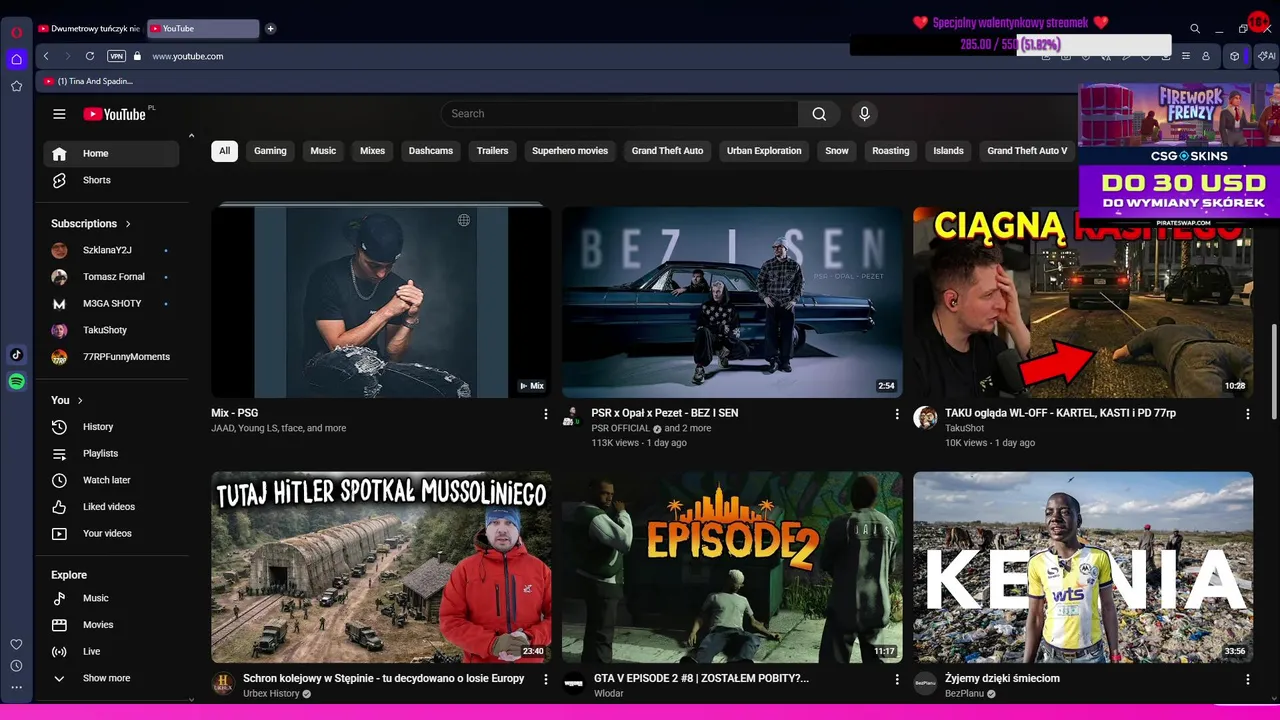The height and width of the screenshot is (720, 1280).
Task: Open the BezPlanu channel avatar
Action: click(x=925, y=683)
